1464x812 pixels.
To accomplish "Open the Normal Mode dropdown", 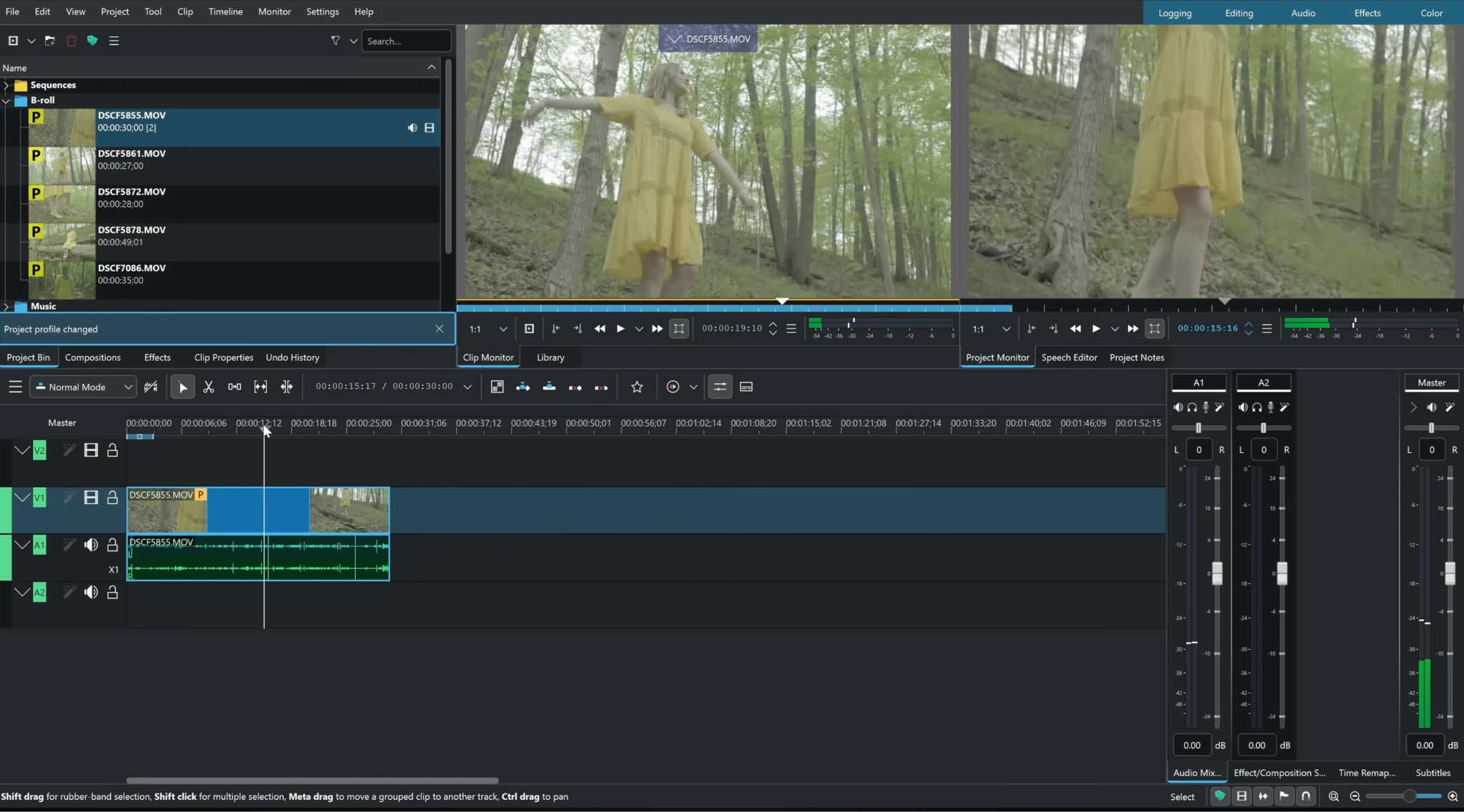I will tap(82, 387).
